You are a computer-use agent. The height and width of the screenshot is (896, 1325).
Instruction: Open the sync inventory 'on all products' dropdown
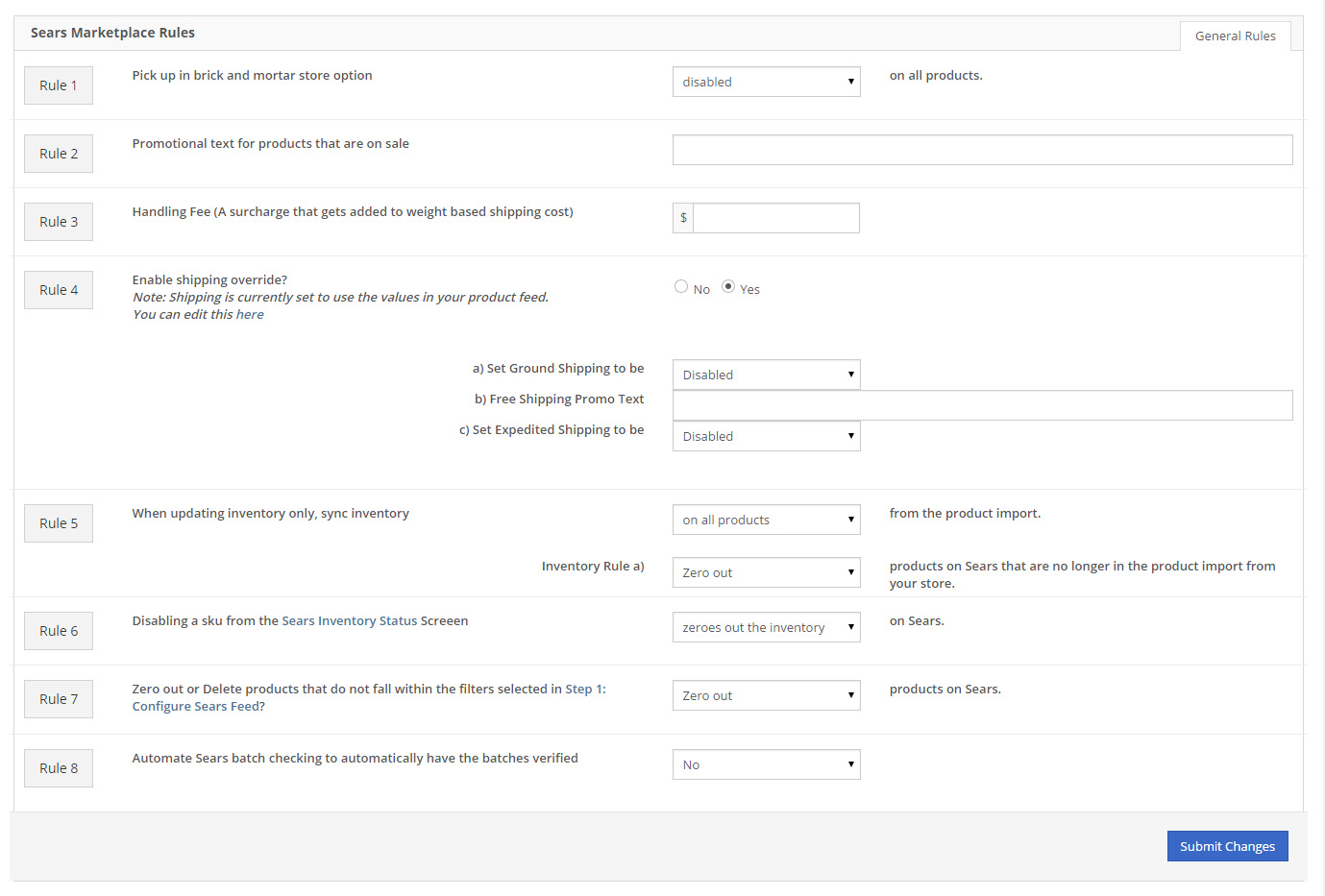point(766,520)
